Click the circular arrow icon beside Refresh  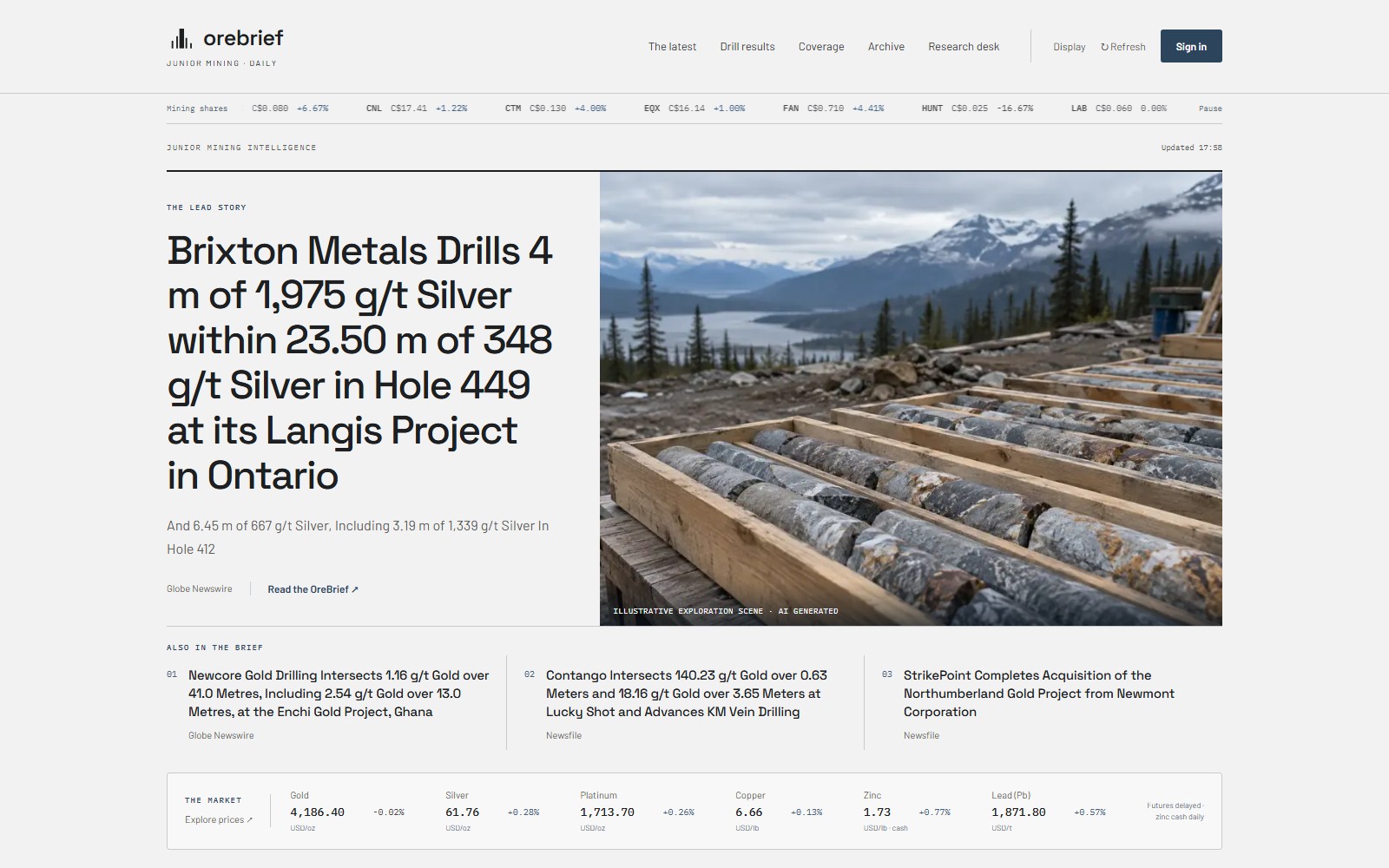[x=1104, y=47]
